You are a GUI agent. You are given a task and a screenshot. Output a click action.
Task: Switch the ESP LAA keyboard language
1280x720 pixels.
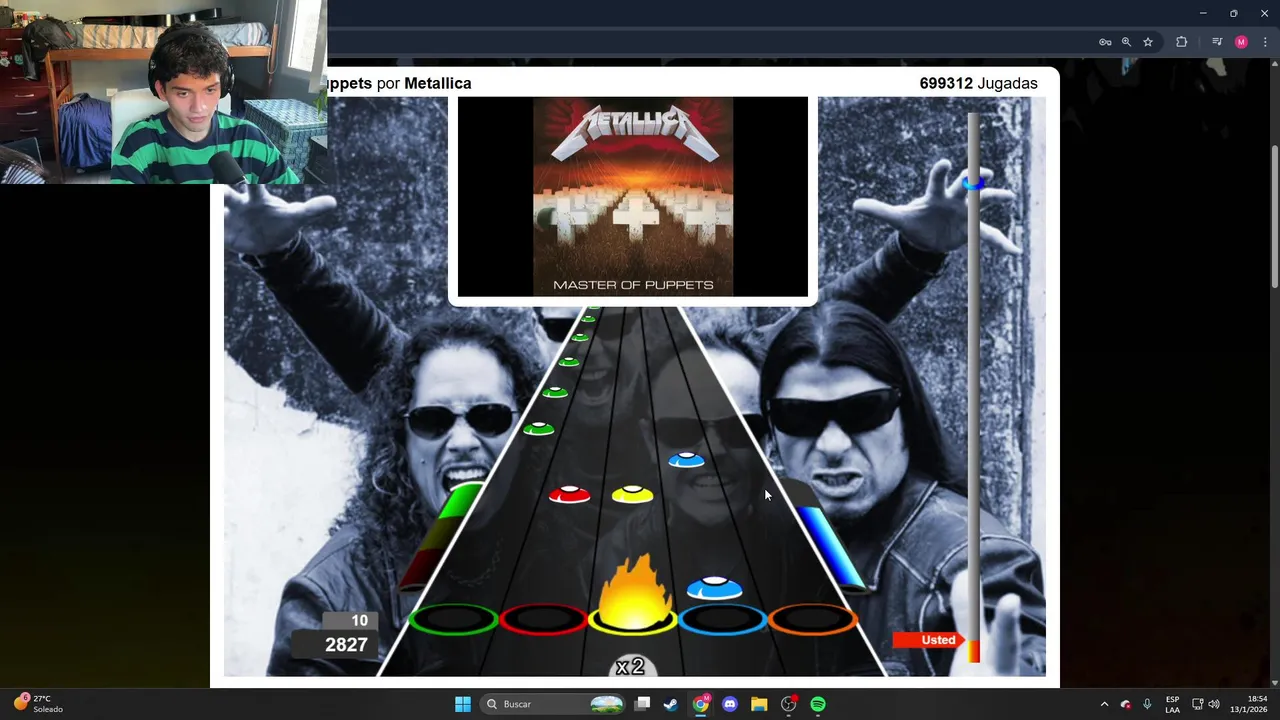(1172, 704)
